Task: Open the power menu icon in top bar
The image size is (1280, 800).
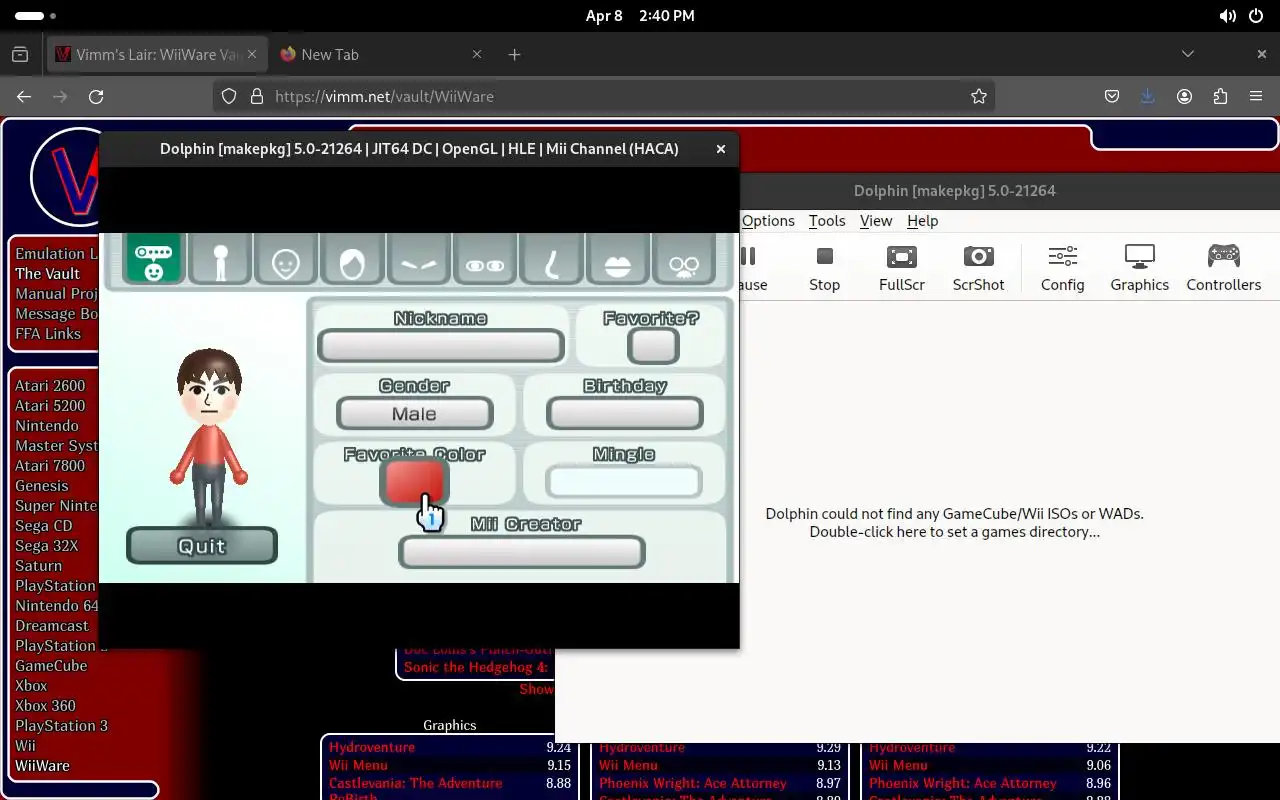Action: click(1256, 16)
